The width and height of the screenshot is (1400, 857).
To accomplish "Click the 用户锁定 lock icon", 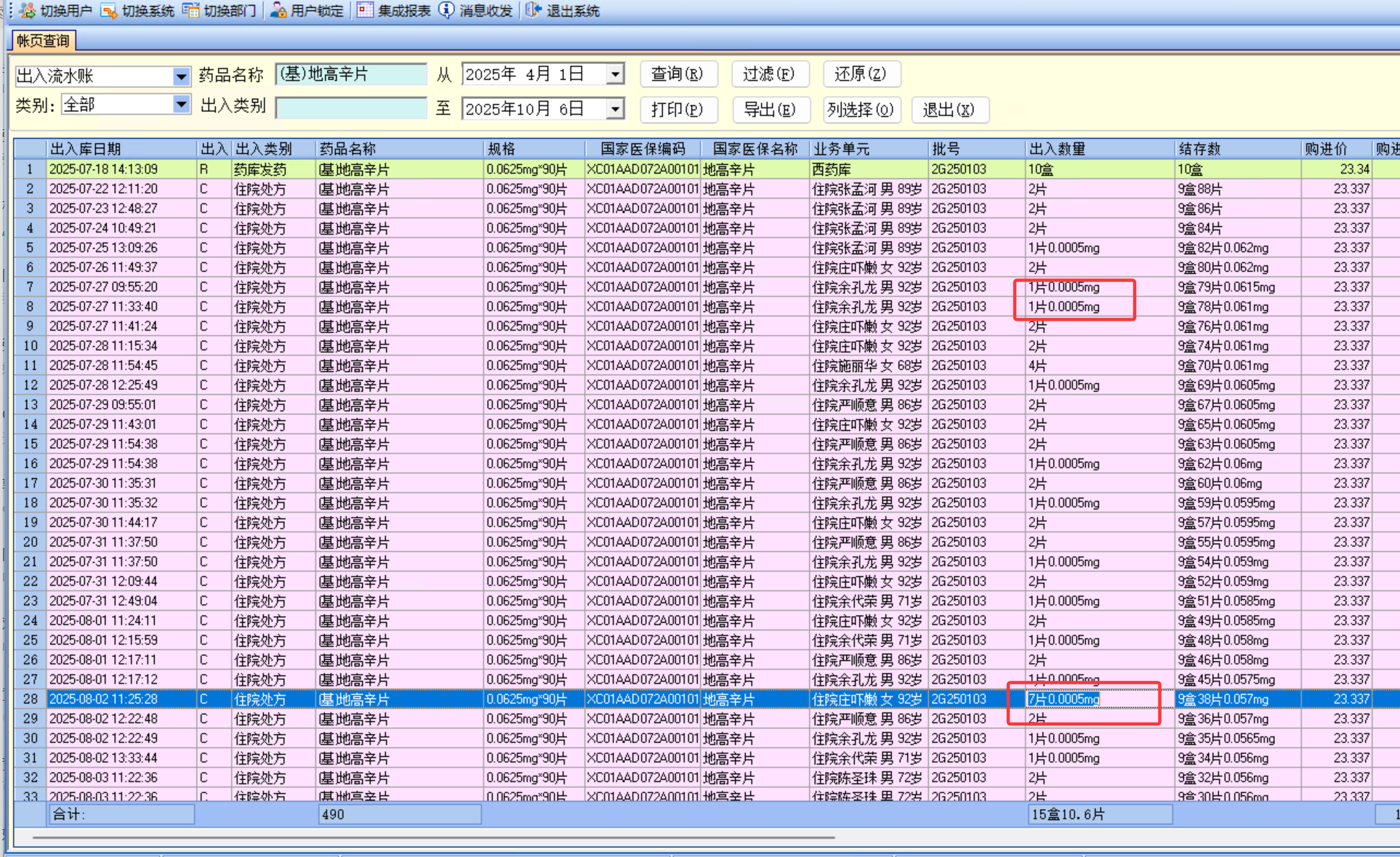I will click(278, 10).
